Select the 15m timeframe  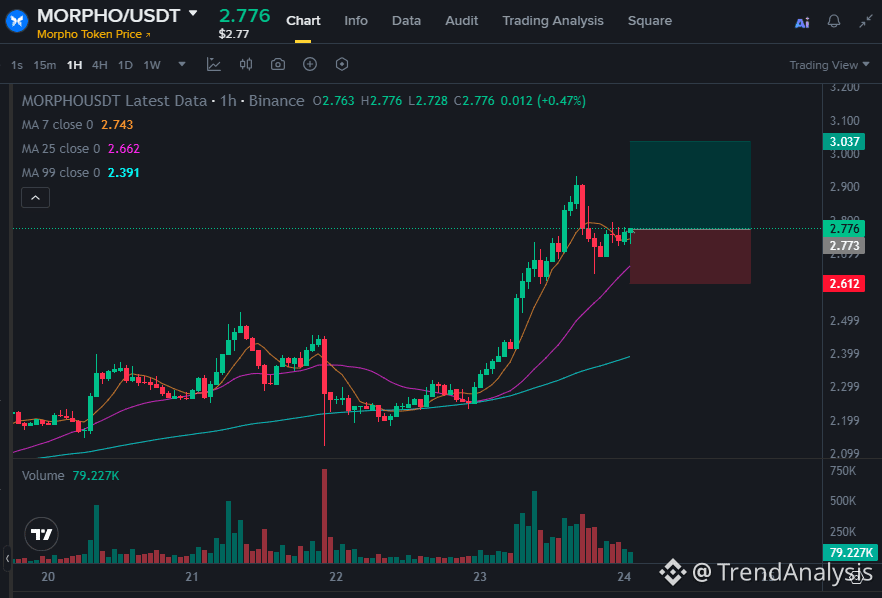point(44,65)
